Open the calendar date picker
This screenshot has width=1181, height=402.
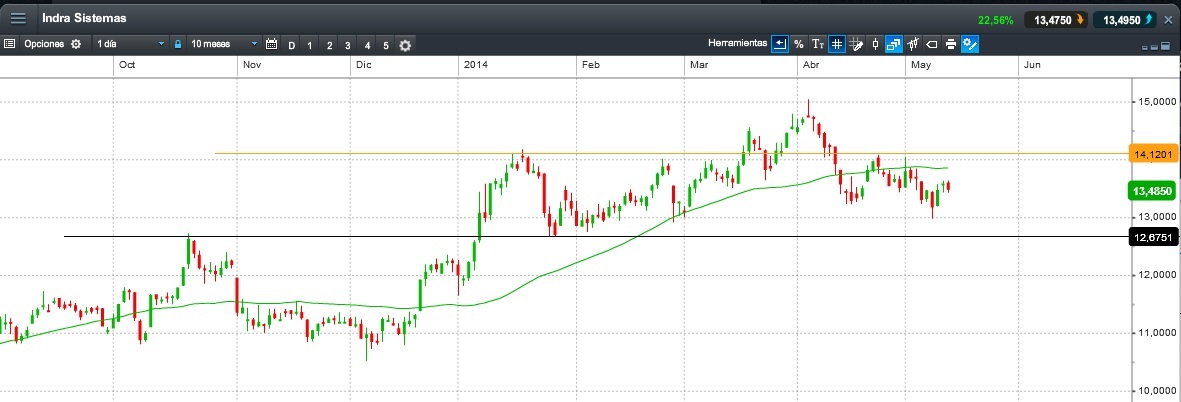click(x=271, y=45)
